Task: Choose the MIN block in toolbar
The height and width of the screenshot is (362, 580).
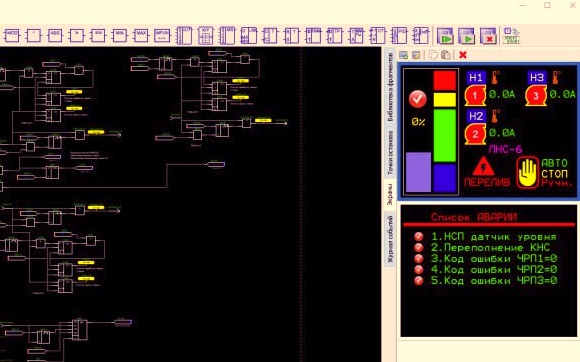Action: tap(119, 35)
